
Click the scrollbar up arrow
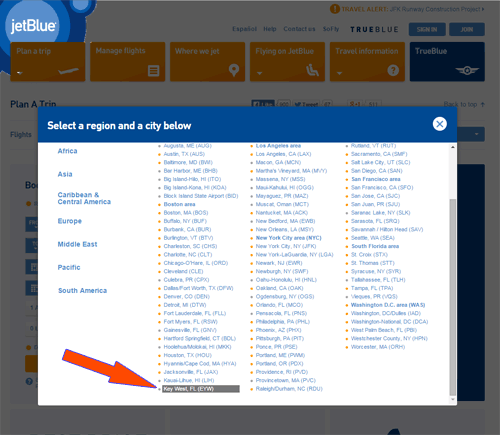pyautogui.click(x=452, y=147)
